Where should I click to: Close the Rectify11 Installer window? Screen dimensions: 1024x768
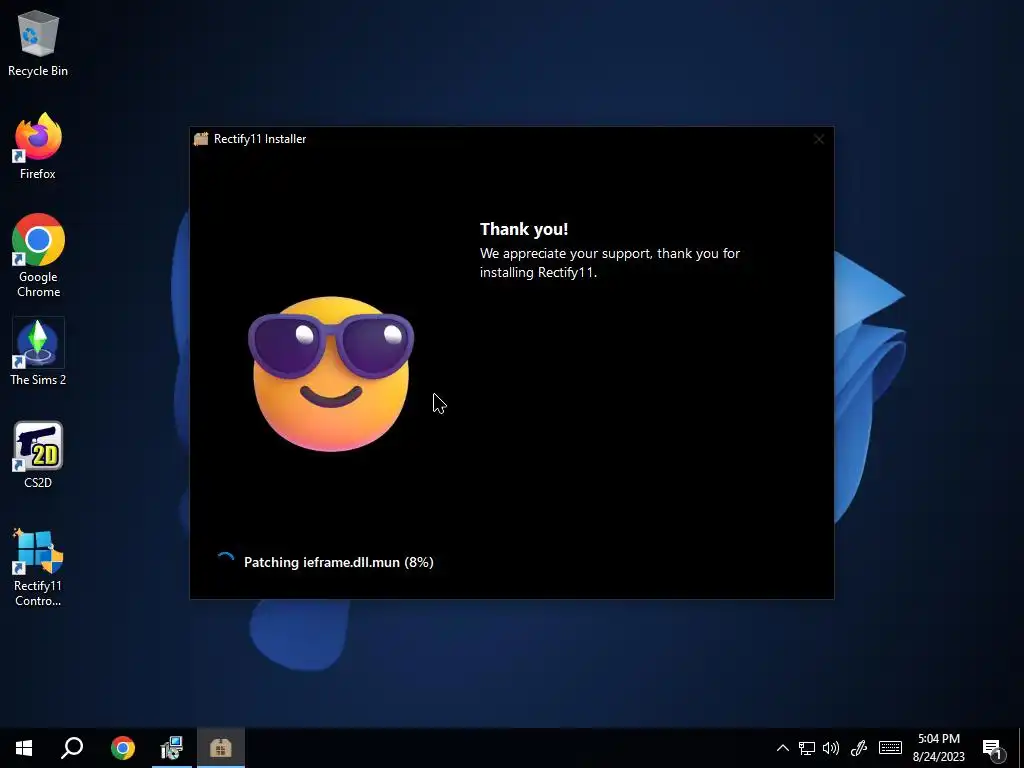click(x=819, y=139)
